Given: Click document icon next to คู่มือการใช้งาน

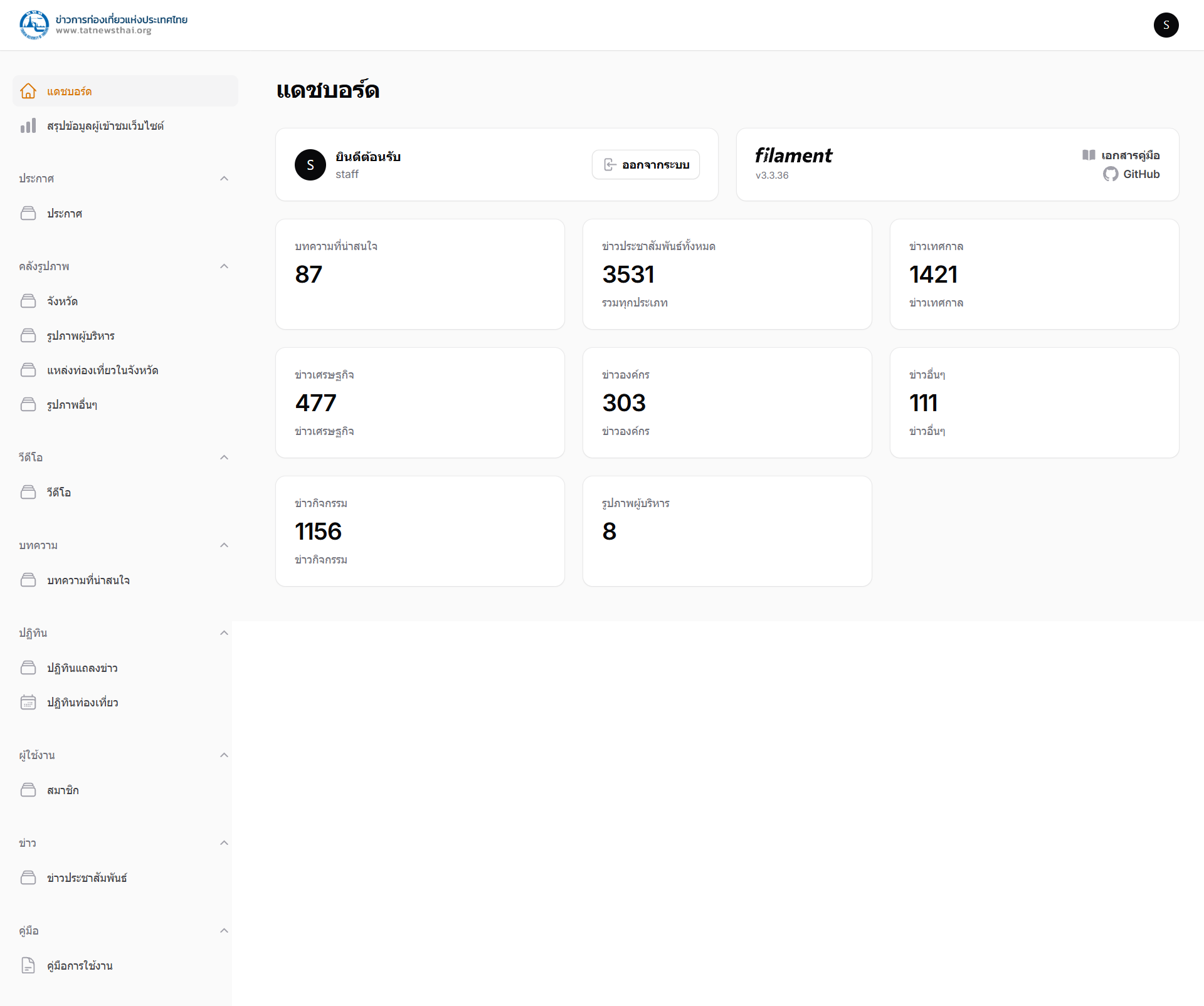Looking at the screenshot, I should click(28, 965).
